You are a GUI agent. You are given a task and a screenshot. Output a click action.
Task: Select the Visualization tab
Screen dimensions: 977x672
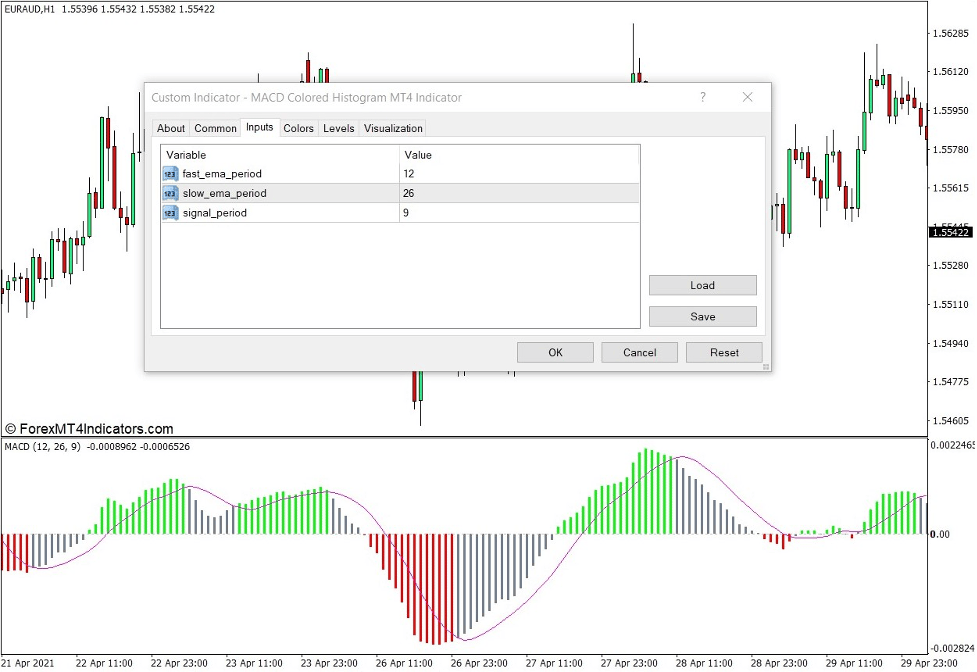point(392,128)
